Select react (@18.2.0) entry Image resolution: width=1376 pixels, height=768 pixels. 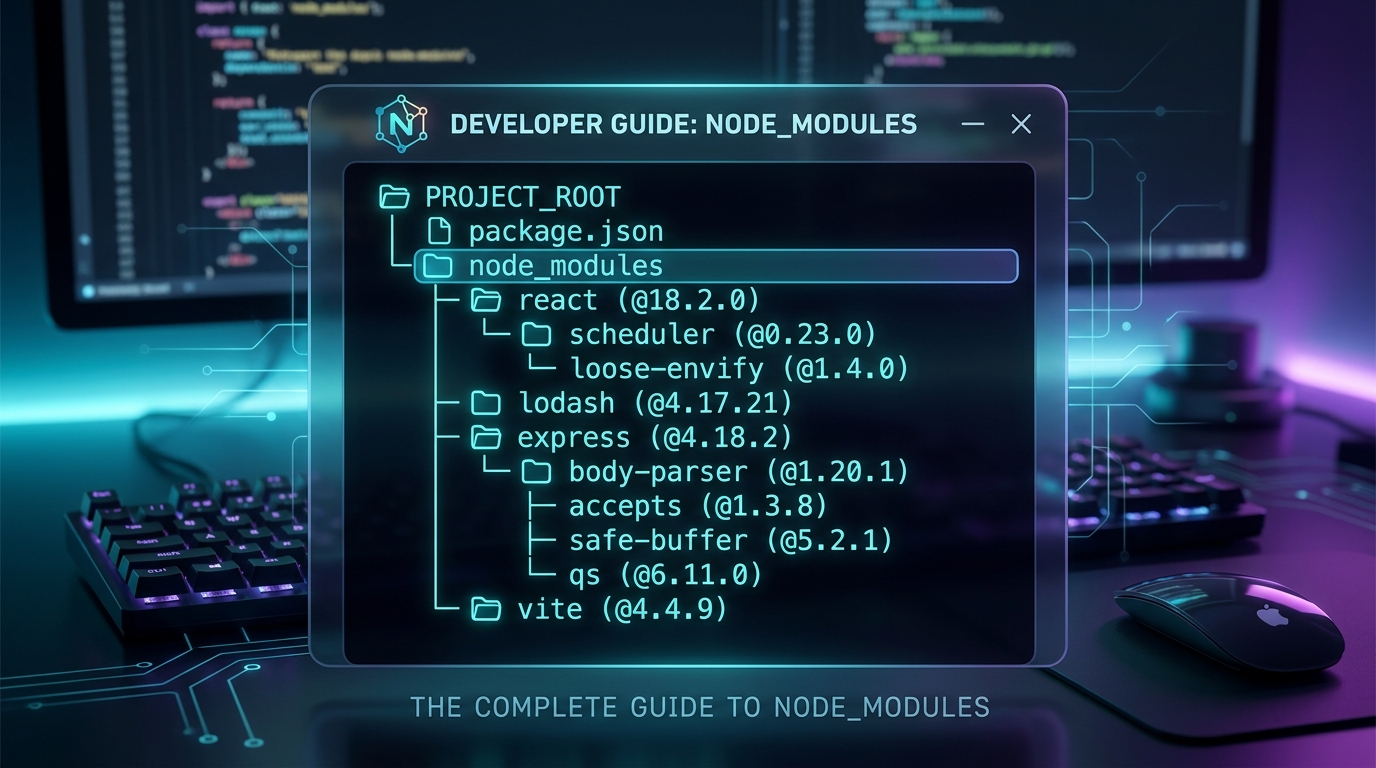pyautogui.click(x=639, y=300)
